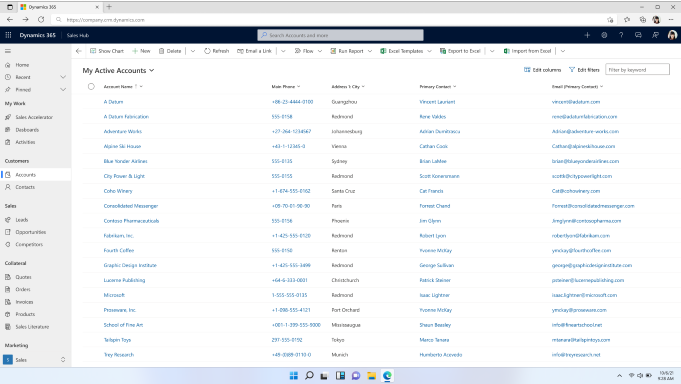Expand Excel Templates chevron
This screenshot has height=384, width=681.
click(x=430, y=51)
